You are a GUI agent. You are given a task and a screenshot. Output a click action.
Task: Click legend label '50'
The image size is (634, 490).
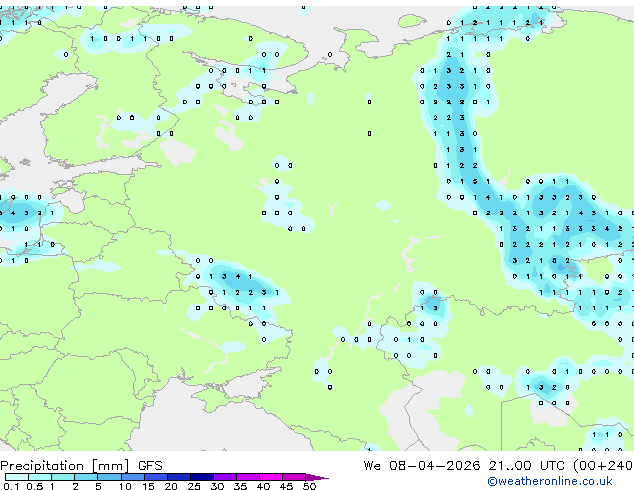coord(309,486)
